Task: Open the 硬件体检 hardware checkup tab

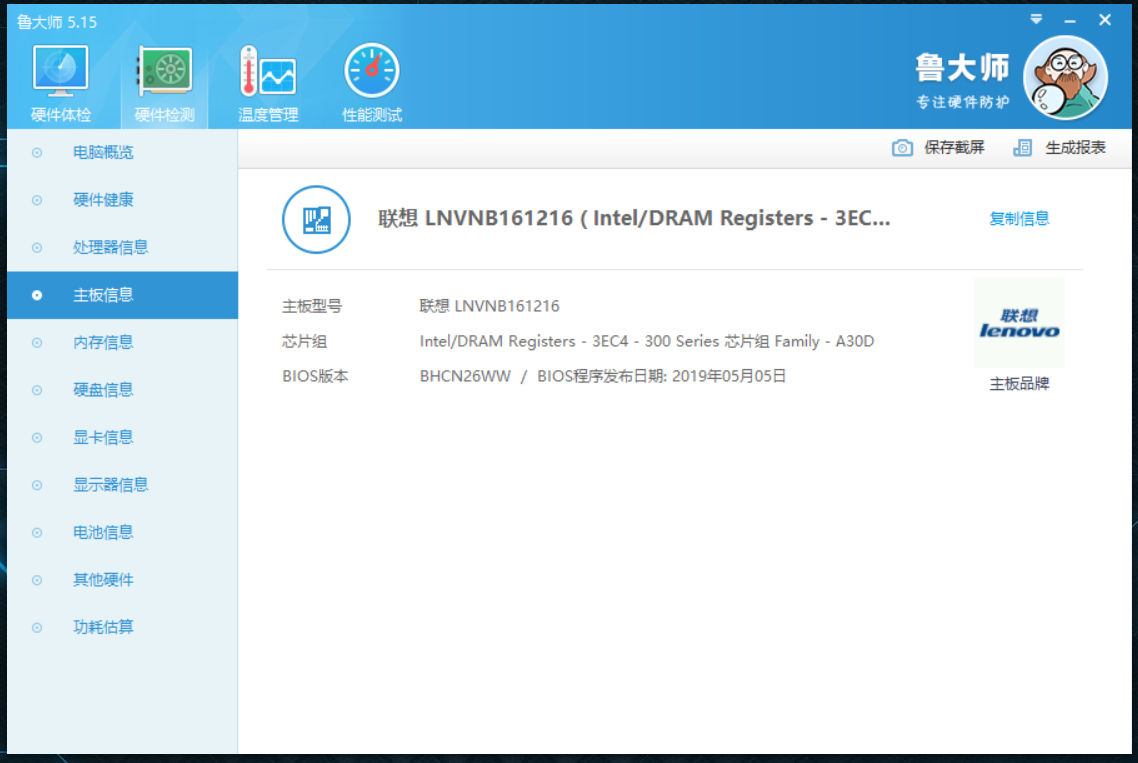Action: (x=61, y=83)
